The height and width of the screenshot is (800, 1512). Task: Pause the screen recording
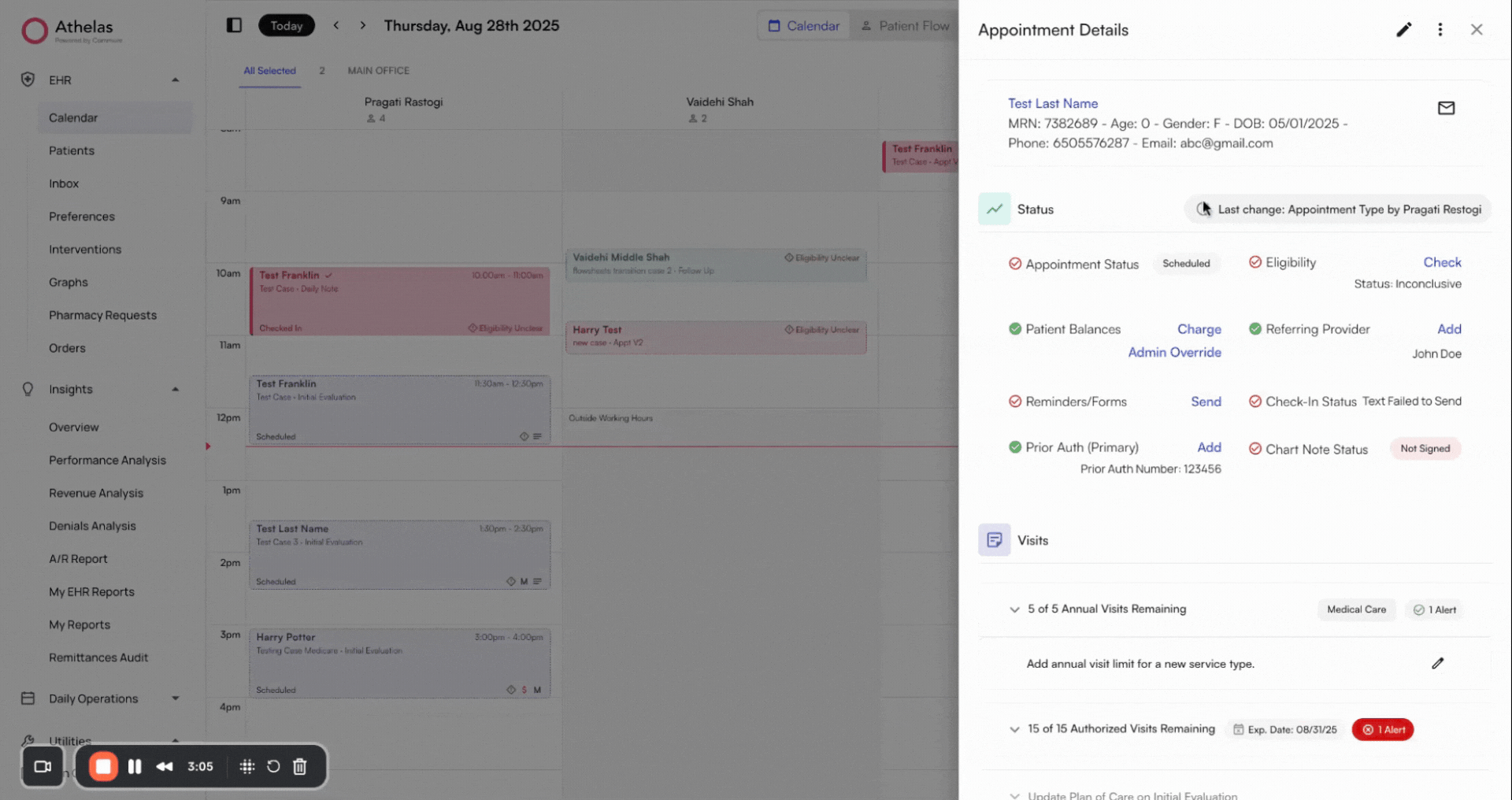135,766
